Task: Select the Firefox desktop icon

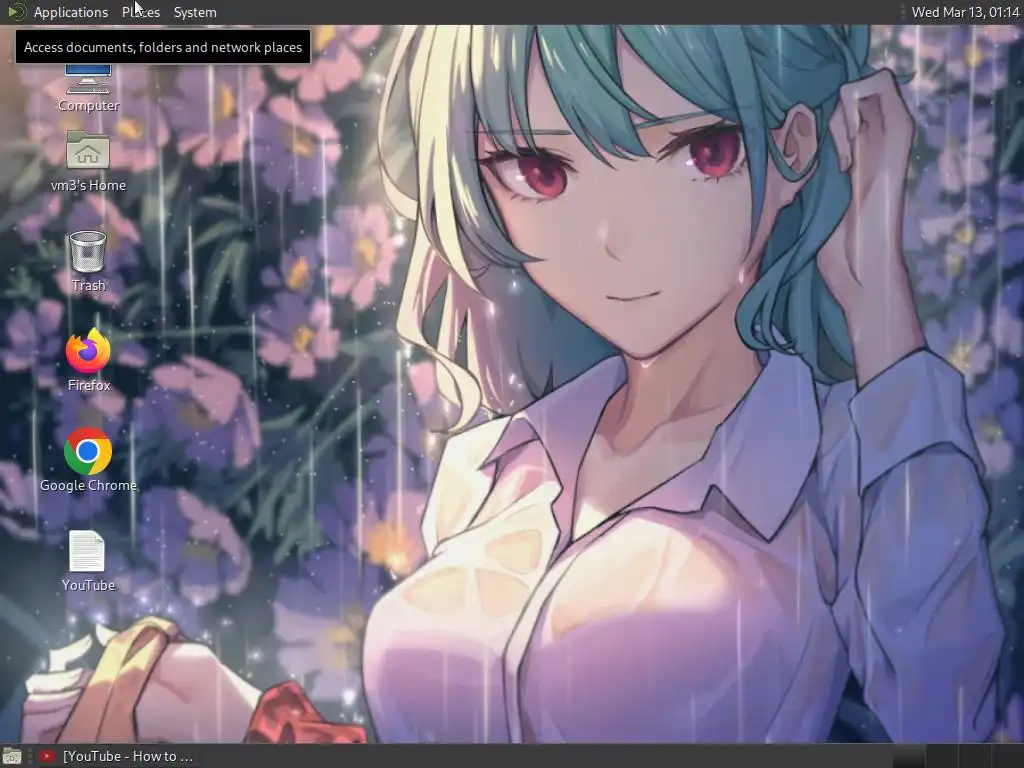Action: [88, 360]
